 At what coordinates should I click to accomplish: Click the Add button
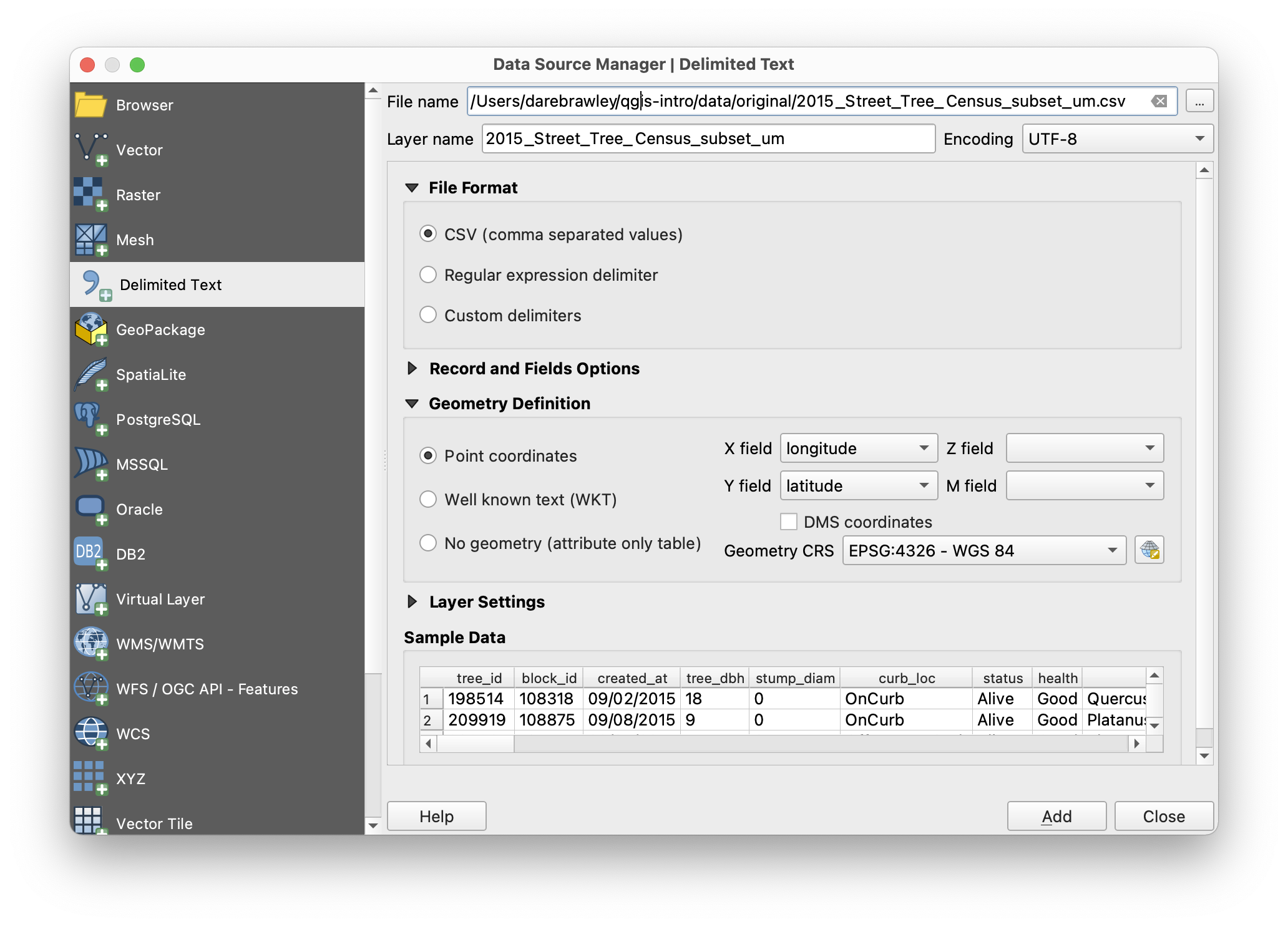click(1056, 816)
